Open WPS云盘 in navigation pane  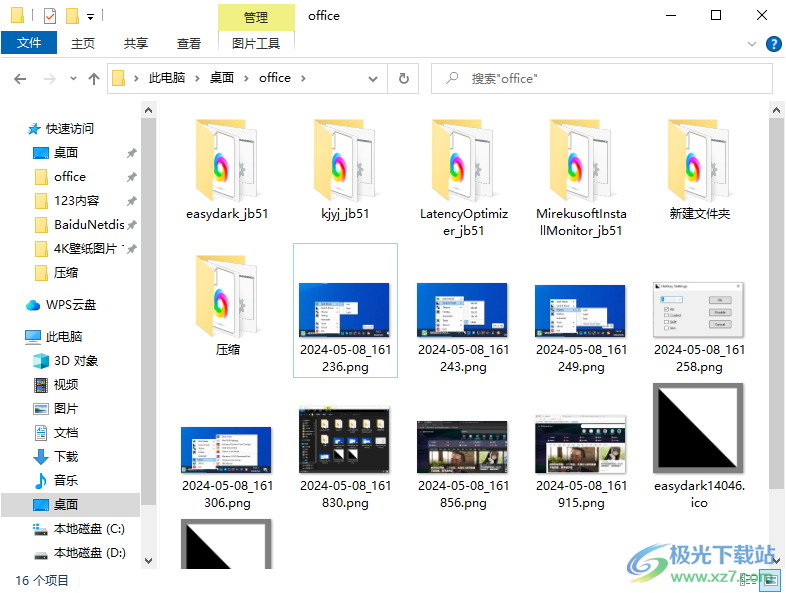[x=60, y=305]
